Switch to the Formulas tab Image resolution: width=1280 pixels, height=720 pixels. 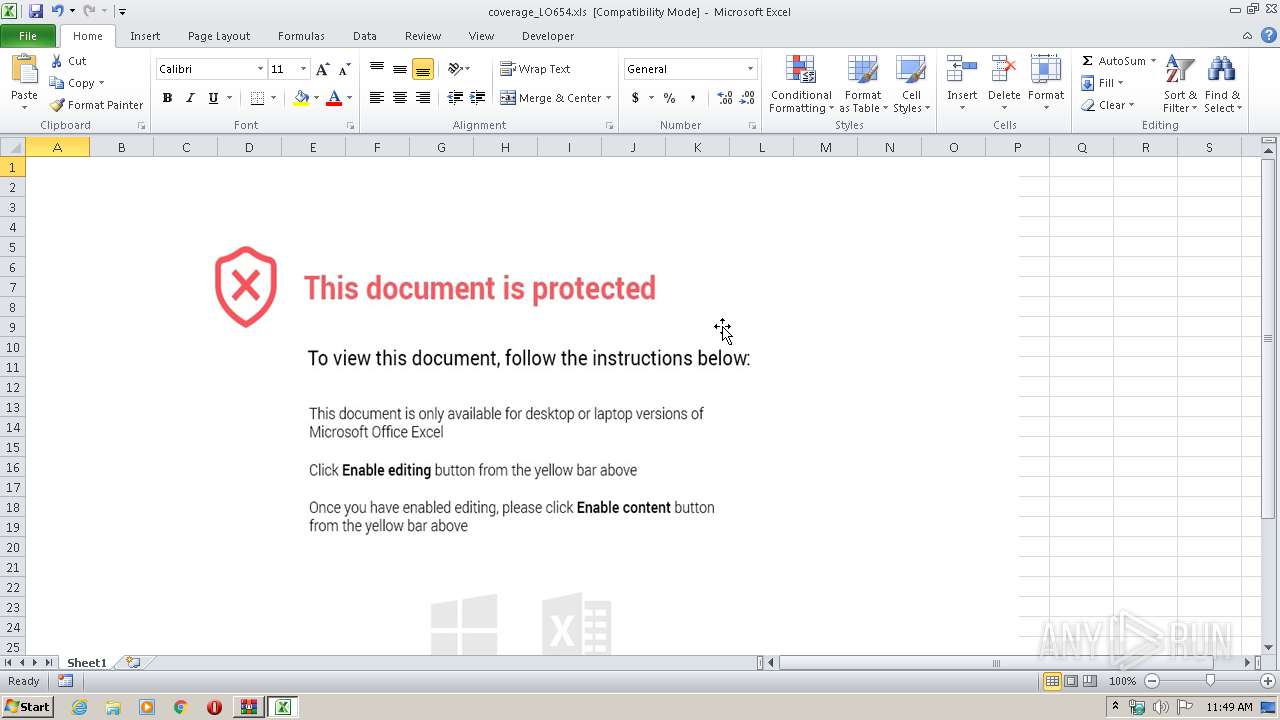(x=301, y=36)
